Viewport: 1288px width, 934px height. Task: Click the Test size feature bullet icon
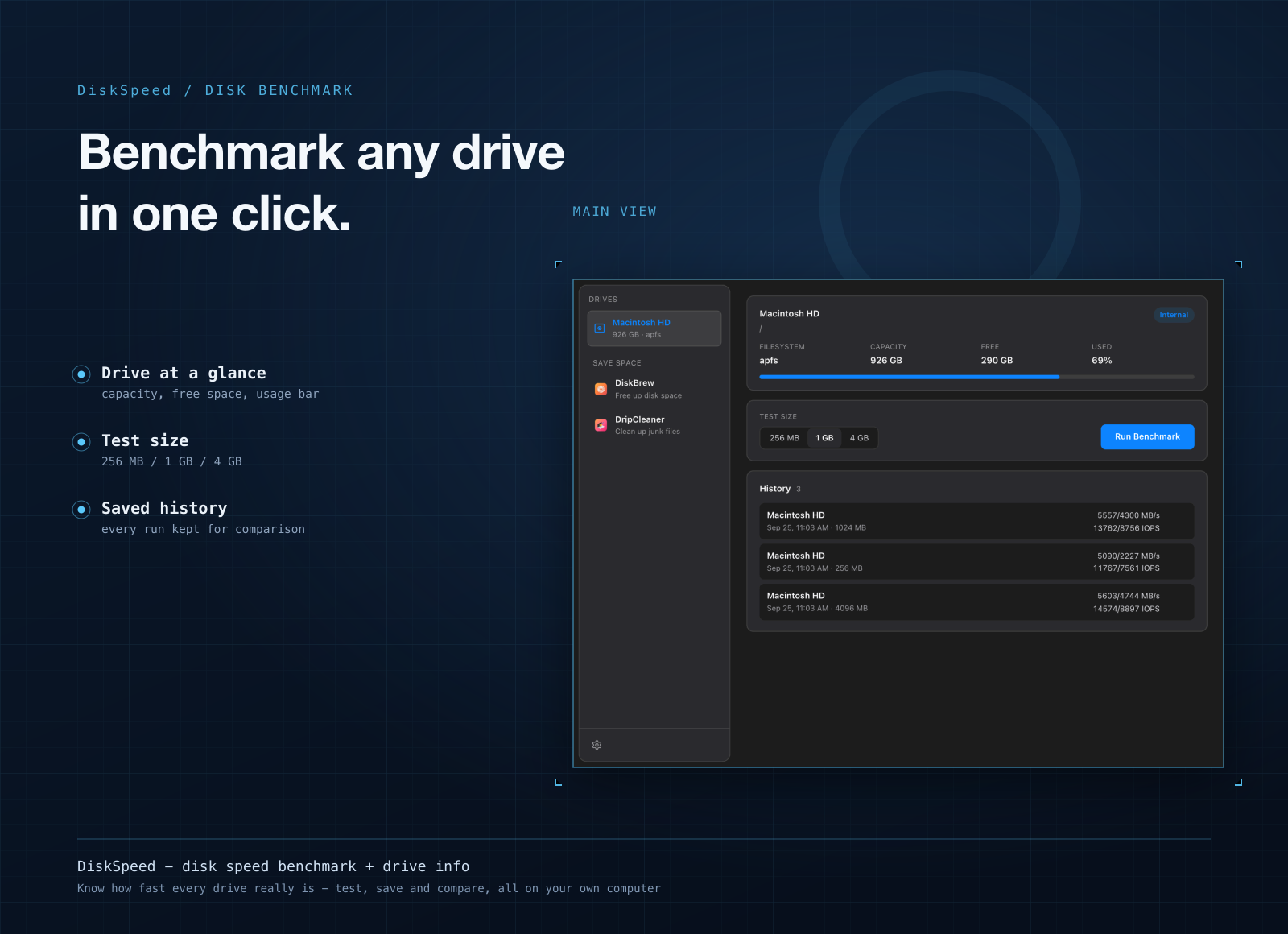(x=81, y=441)
